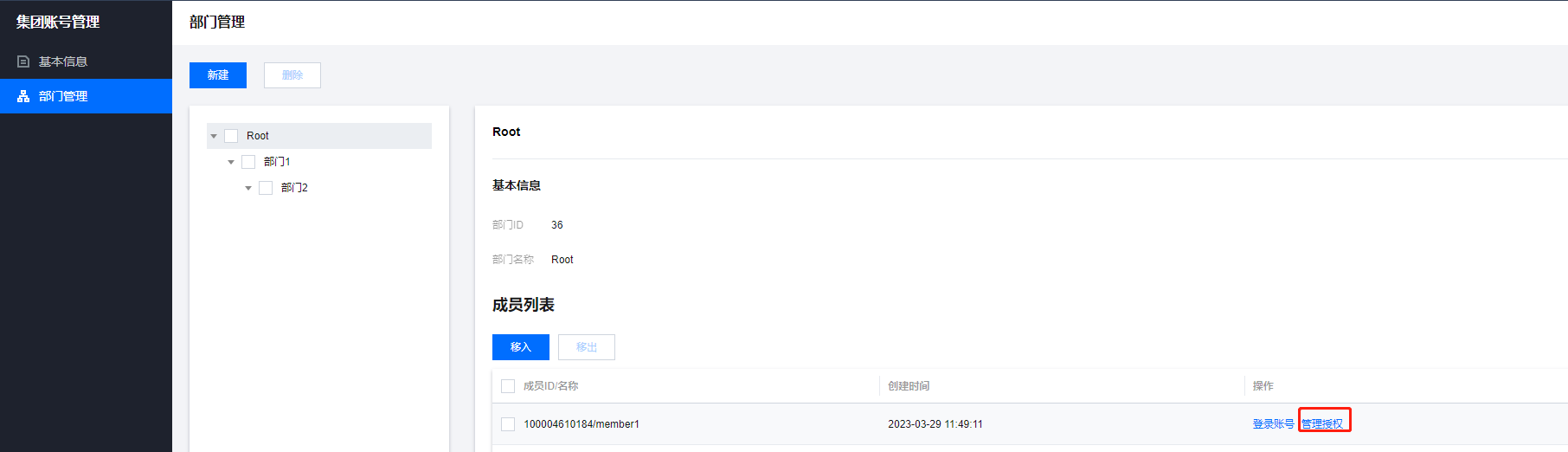Collapse the 部门1 node arrow
Viewport: 1568px width, 452px height.
(x=231, y=162)
